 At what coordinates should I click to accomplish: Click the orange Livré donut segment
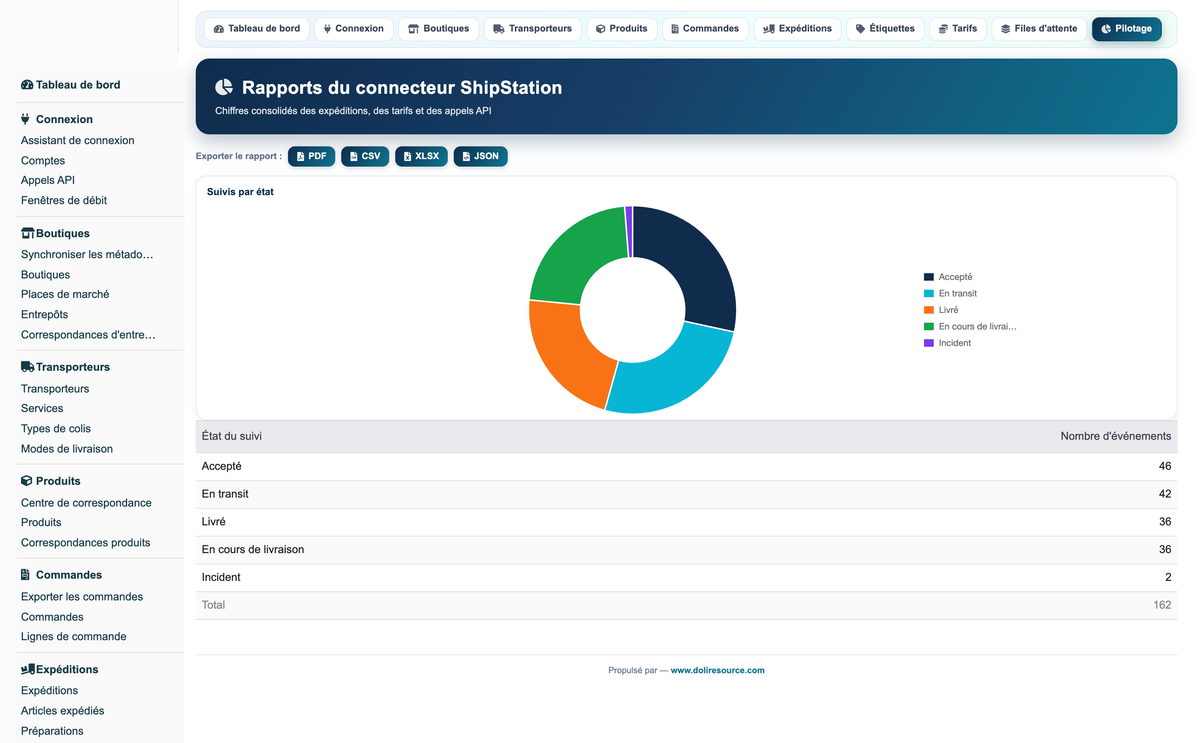pos(566,353)
